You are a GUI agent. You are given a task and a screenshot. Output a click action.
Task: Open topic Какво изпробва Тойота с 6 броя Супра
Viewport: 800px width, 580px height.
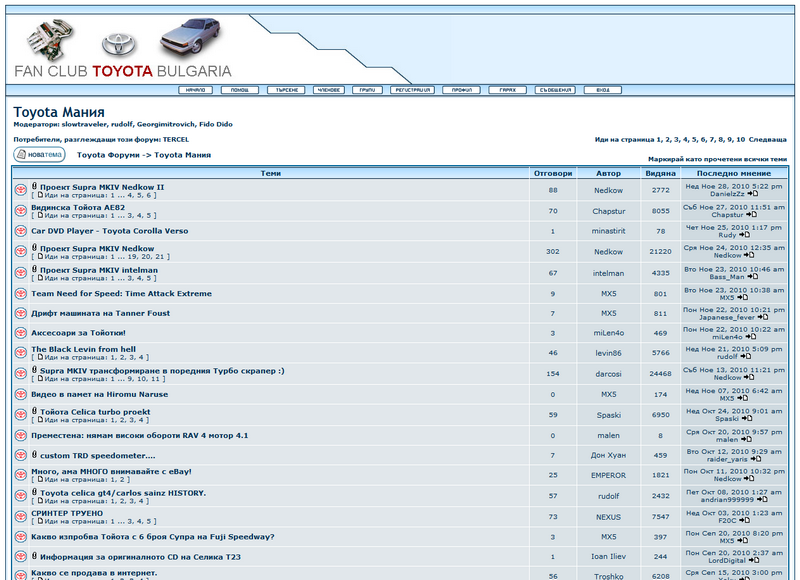[x=153, y=537]
